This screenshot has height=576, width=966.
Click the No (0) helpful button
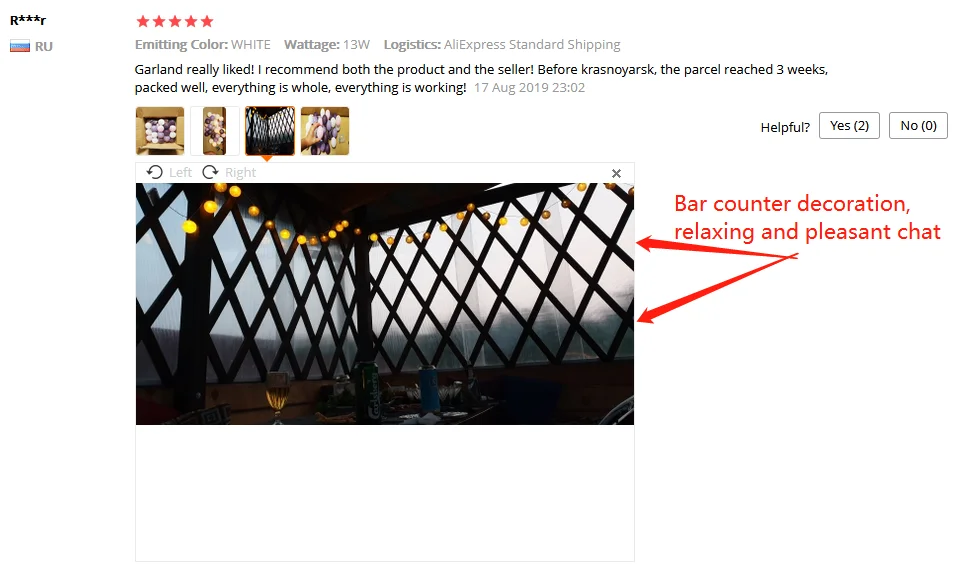click(918, 126)
